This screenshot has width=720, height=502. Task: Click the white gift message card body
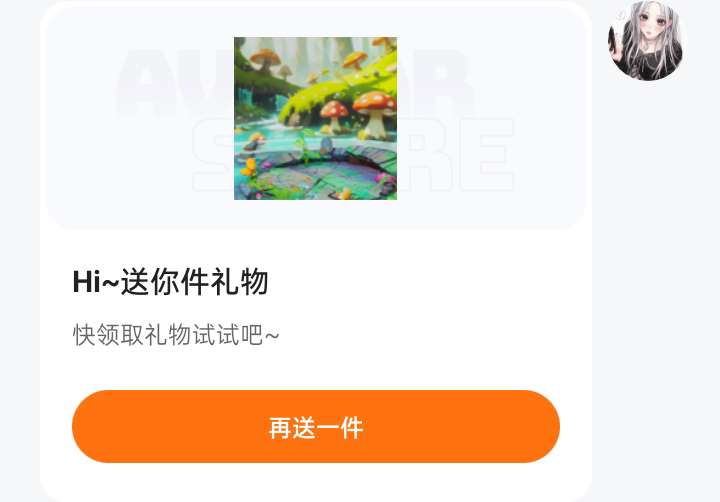click(316, 251)
